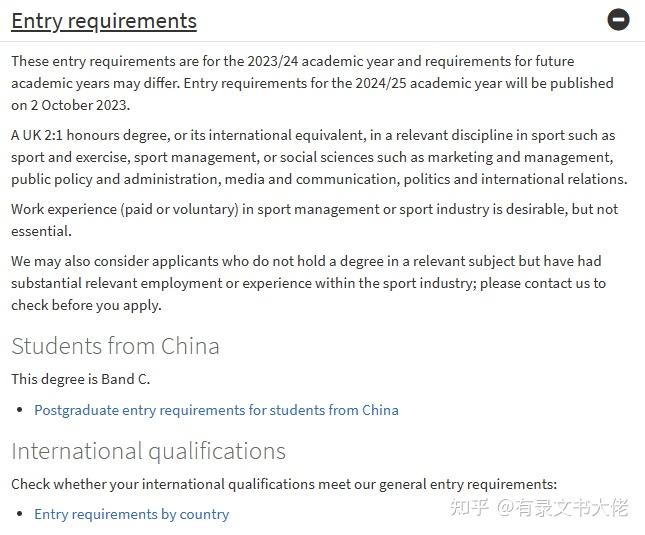Click the 知乎 watermark logo
This screenshot has width=645, height=535.
pos(469,507)
